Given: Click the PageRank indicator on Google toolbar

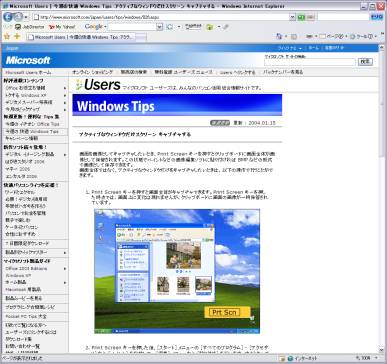Looking at the screenshot, I should (x=193, y=26).
